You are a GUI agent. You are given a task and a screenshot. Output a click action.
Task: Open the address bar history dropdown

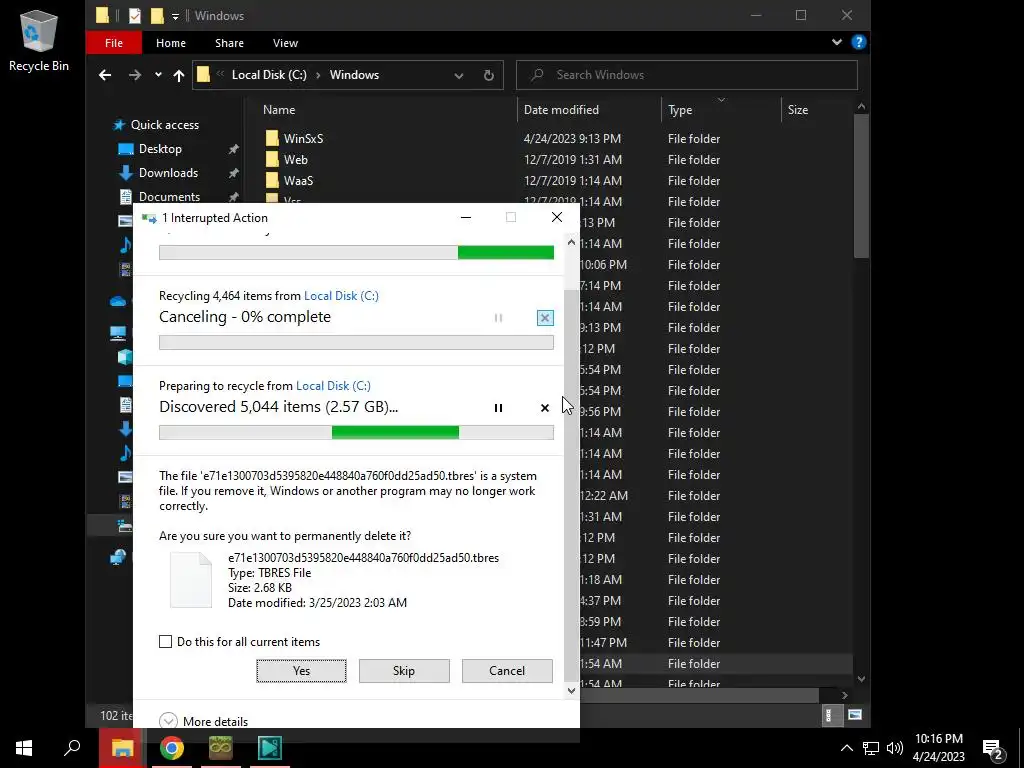(x=458, y=76)
